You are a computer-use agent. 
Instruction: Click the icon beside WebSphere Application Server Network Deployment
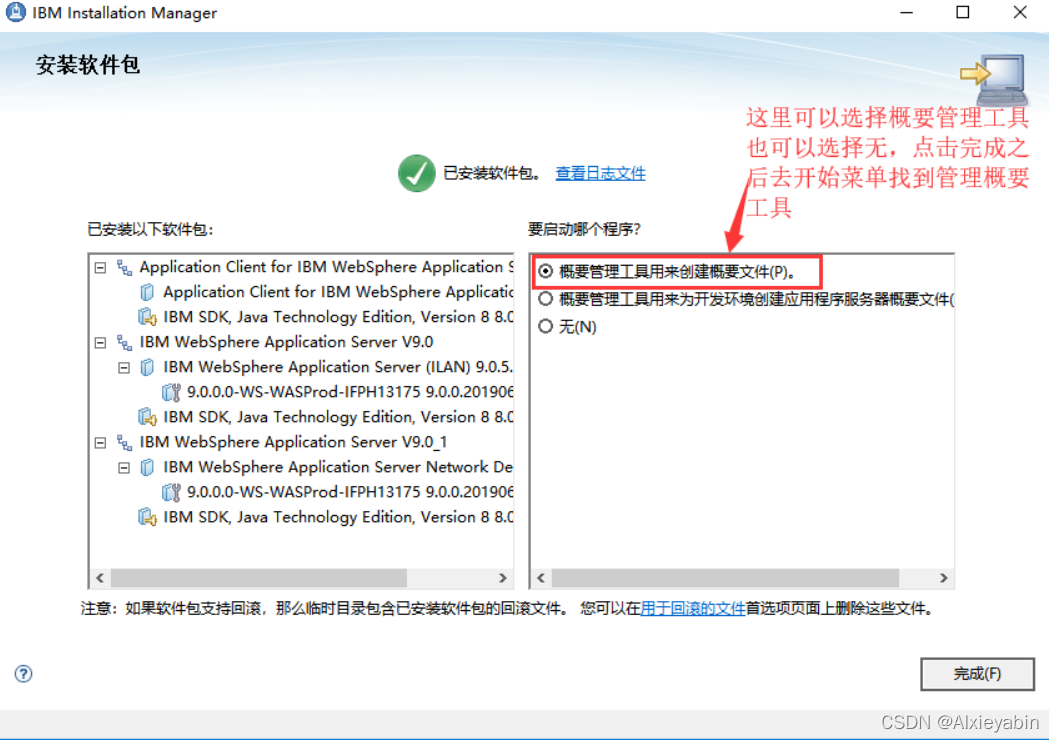pos(146,466)
